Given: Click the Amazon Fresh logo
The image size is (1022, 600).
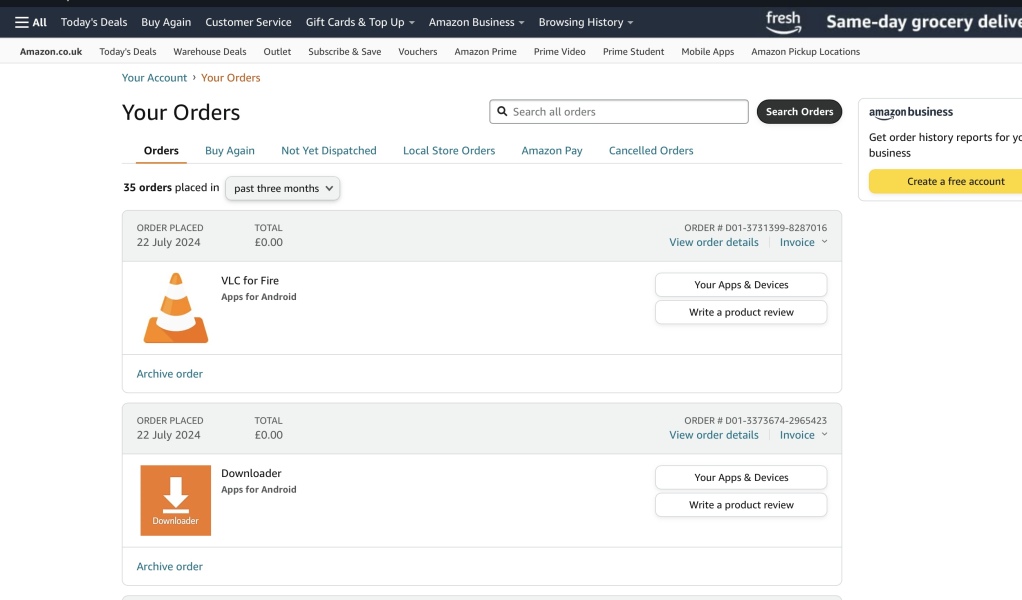Looking at the screenshot, I should click(783, 22).
